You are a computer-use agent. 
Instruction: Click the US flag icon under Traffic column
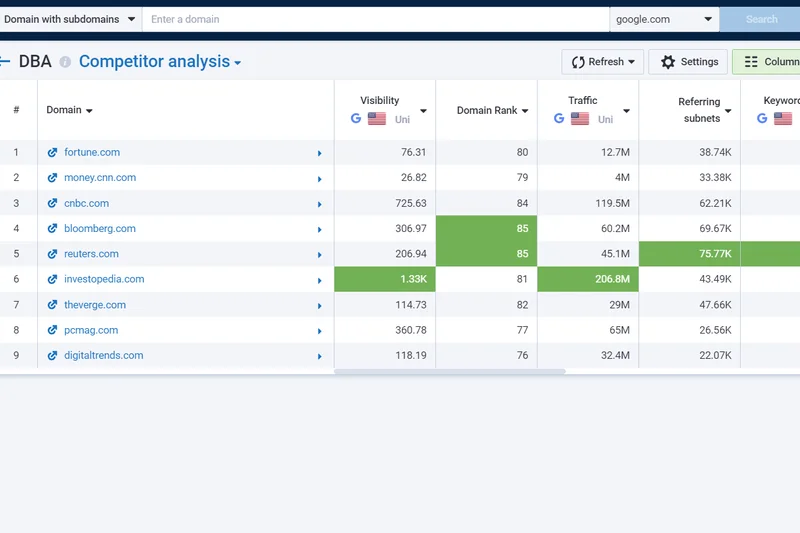point(580,119)
